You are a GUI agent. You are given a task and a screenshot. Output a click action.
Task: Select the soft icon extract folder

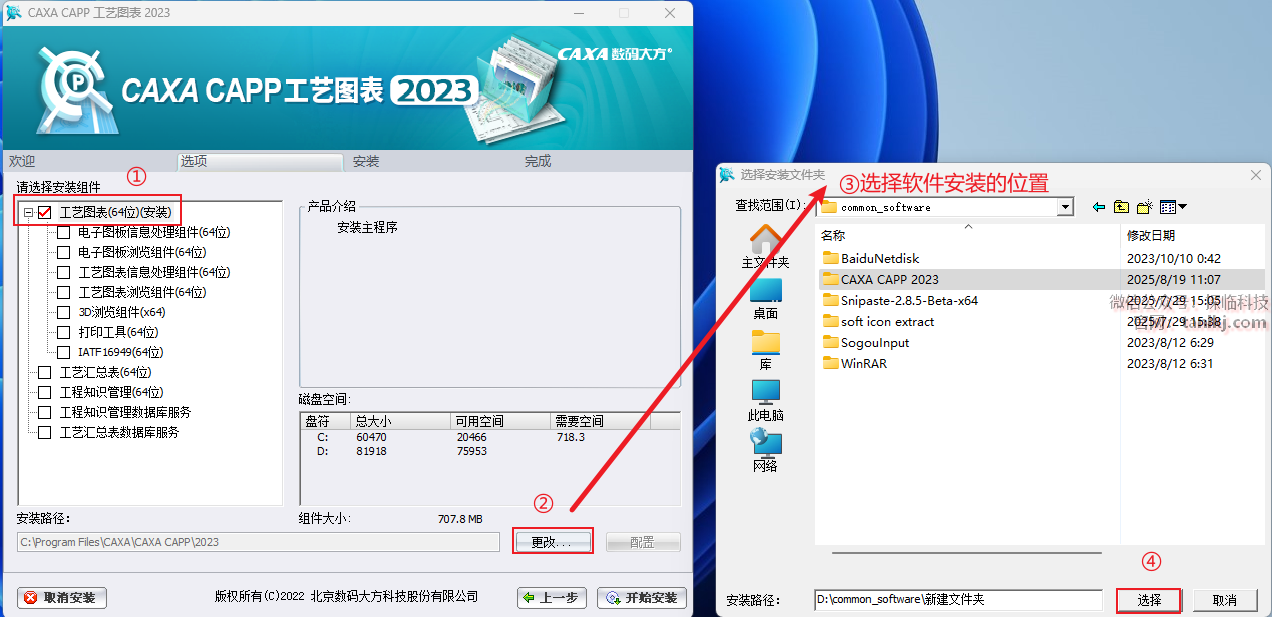coord(878,321)
